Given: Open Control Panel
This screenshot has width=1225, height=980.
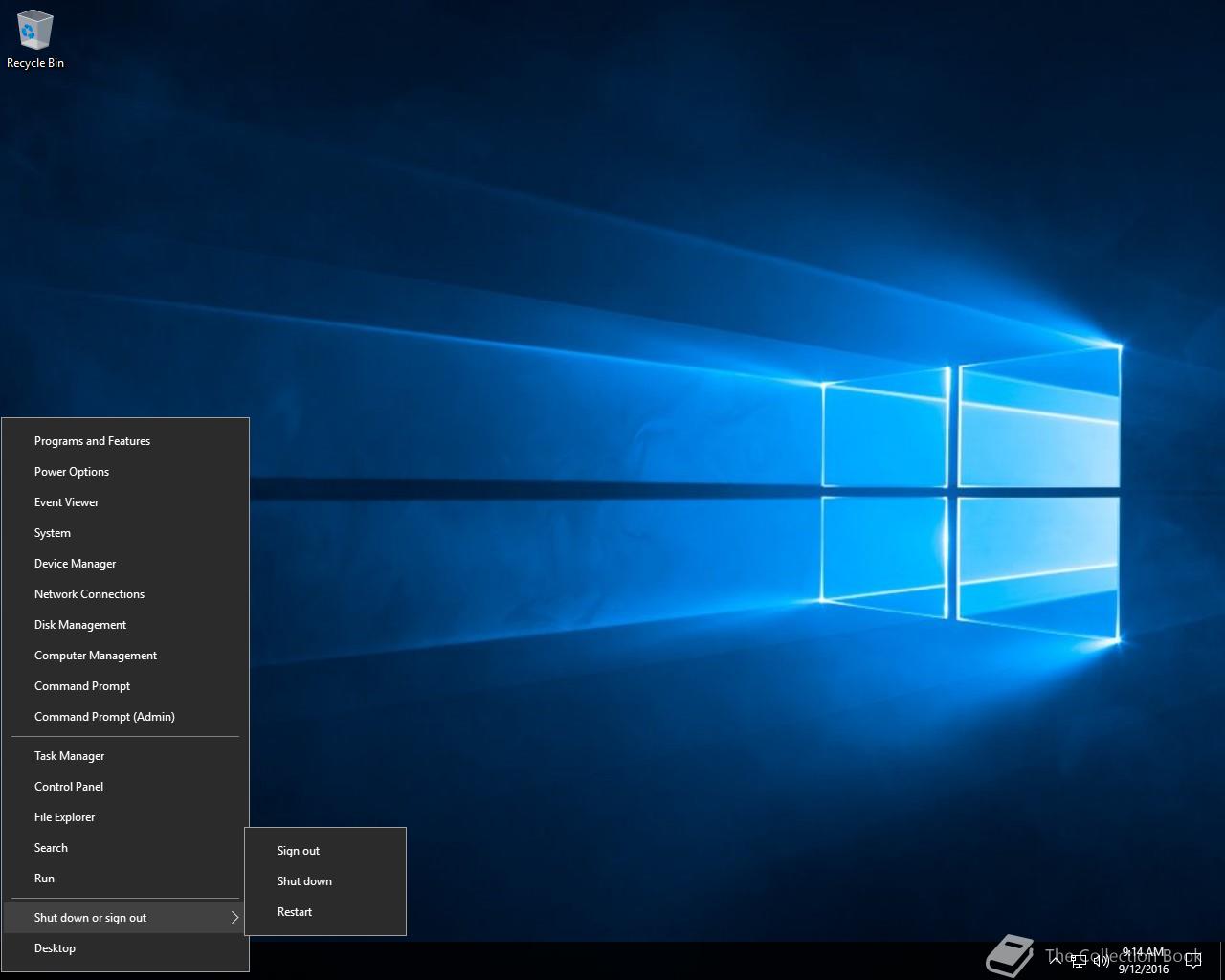Looking at the screenshot, I should (69, 787).
